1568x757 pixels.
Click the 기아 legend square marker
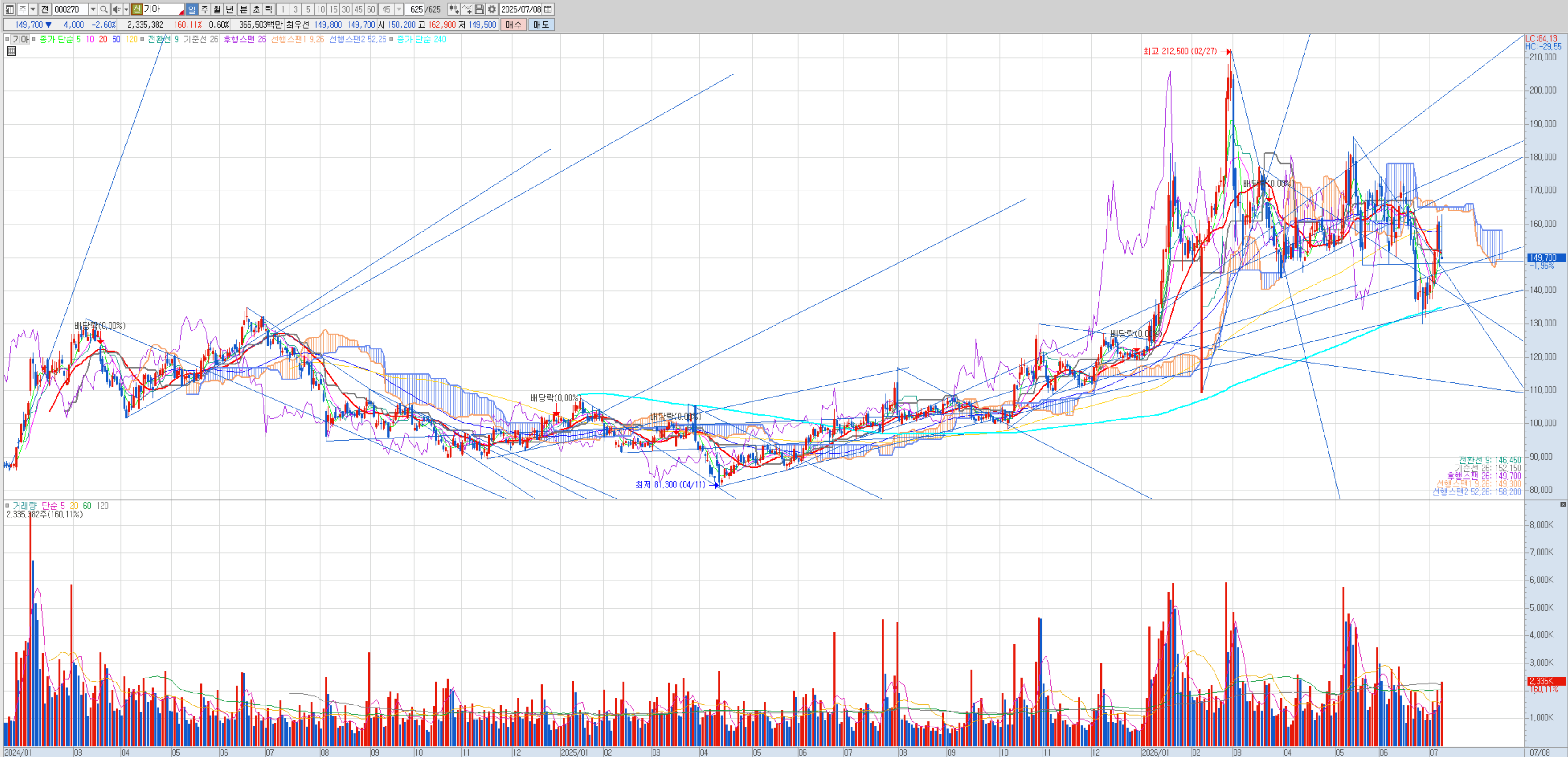click(8, 39)
